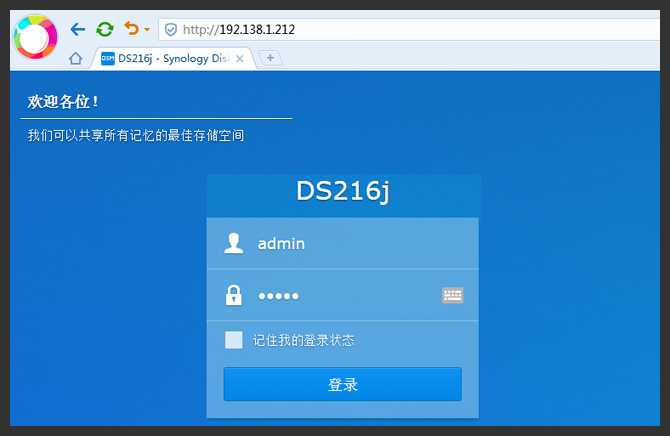Screen dimensions: 670x436
Task: Click the address bar showing 192.138.1.212
Action: coord(409,29)
